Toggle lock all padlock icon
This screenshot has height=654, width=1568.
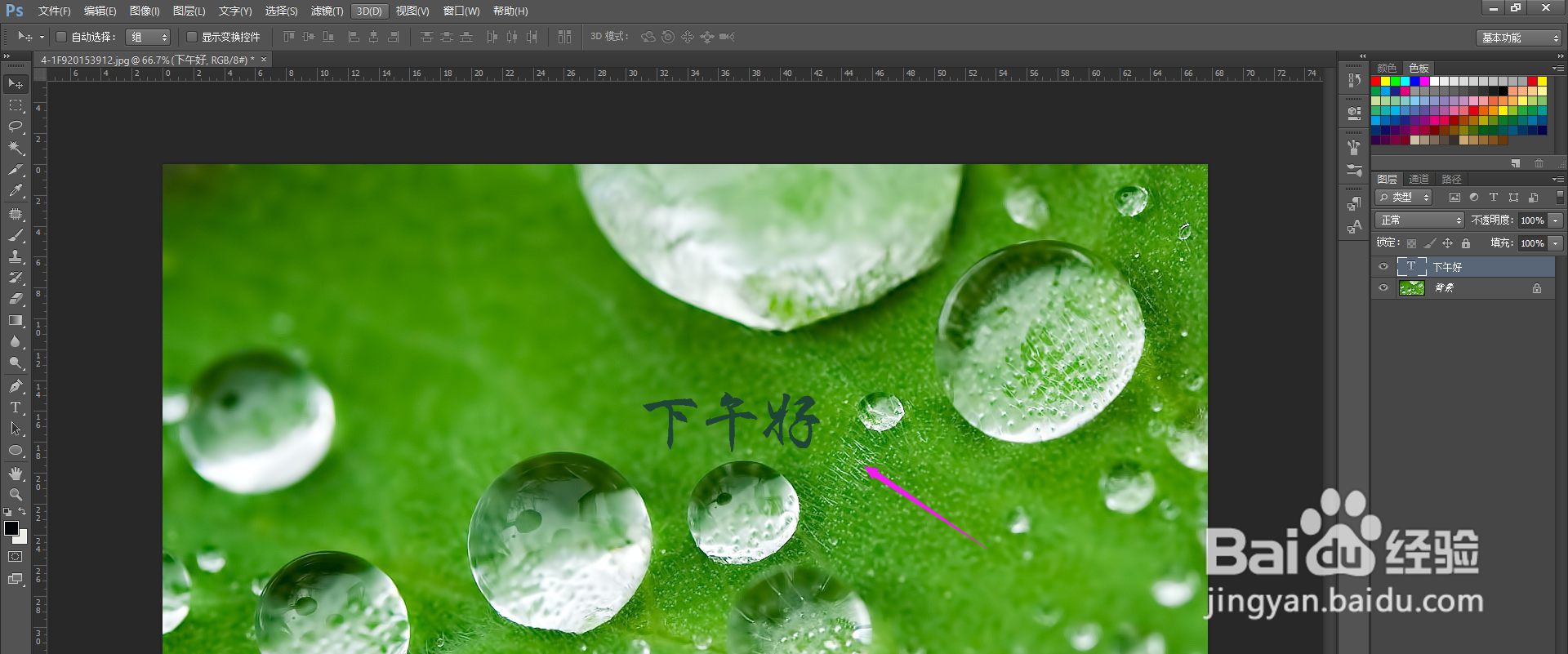click(1466, 243)
